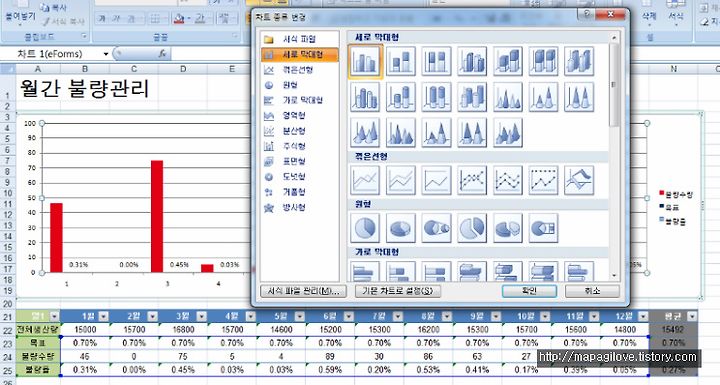Choose the stacked cone chart type

pos(543,97)
